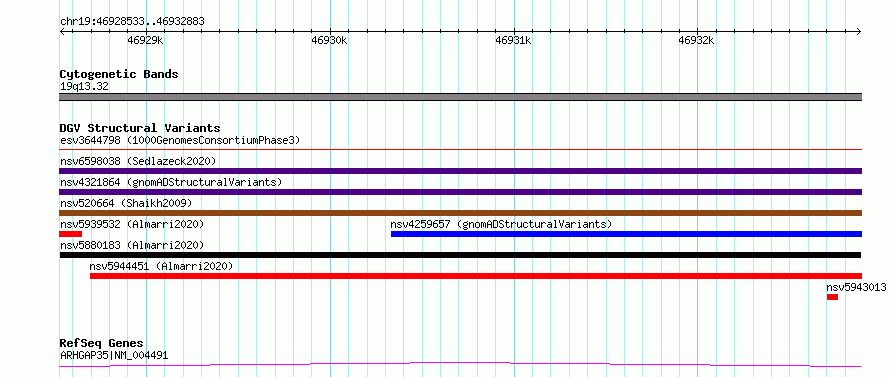This screenshot has height=377, width=890.
Task: Open nsv5880183 (Almarri2020) label
Action: click(132, 245)
